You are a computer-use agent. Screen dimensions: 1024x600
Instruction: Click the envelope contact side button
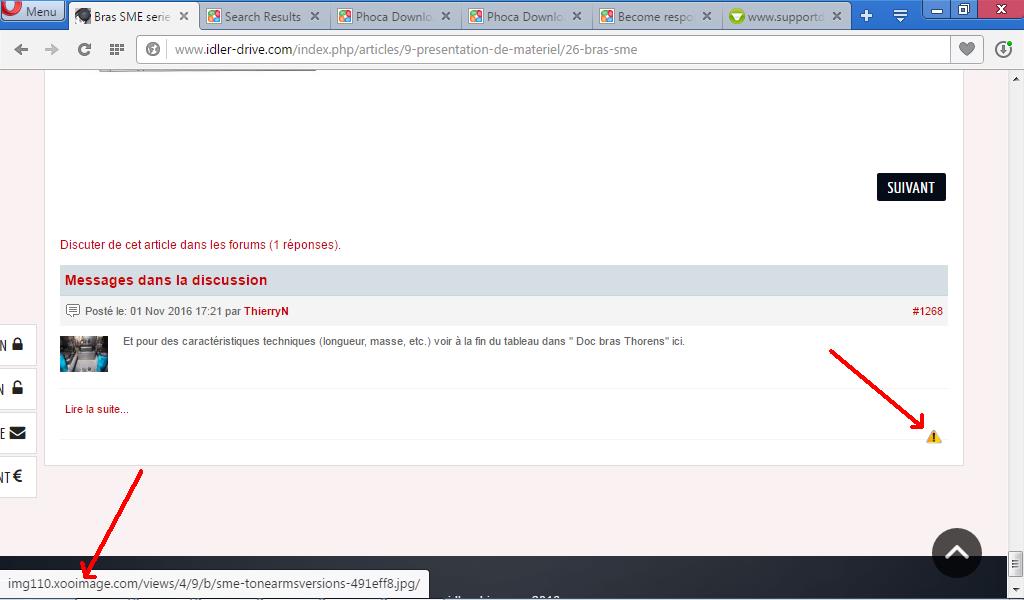(18, 433)
